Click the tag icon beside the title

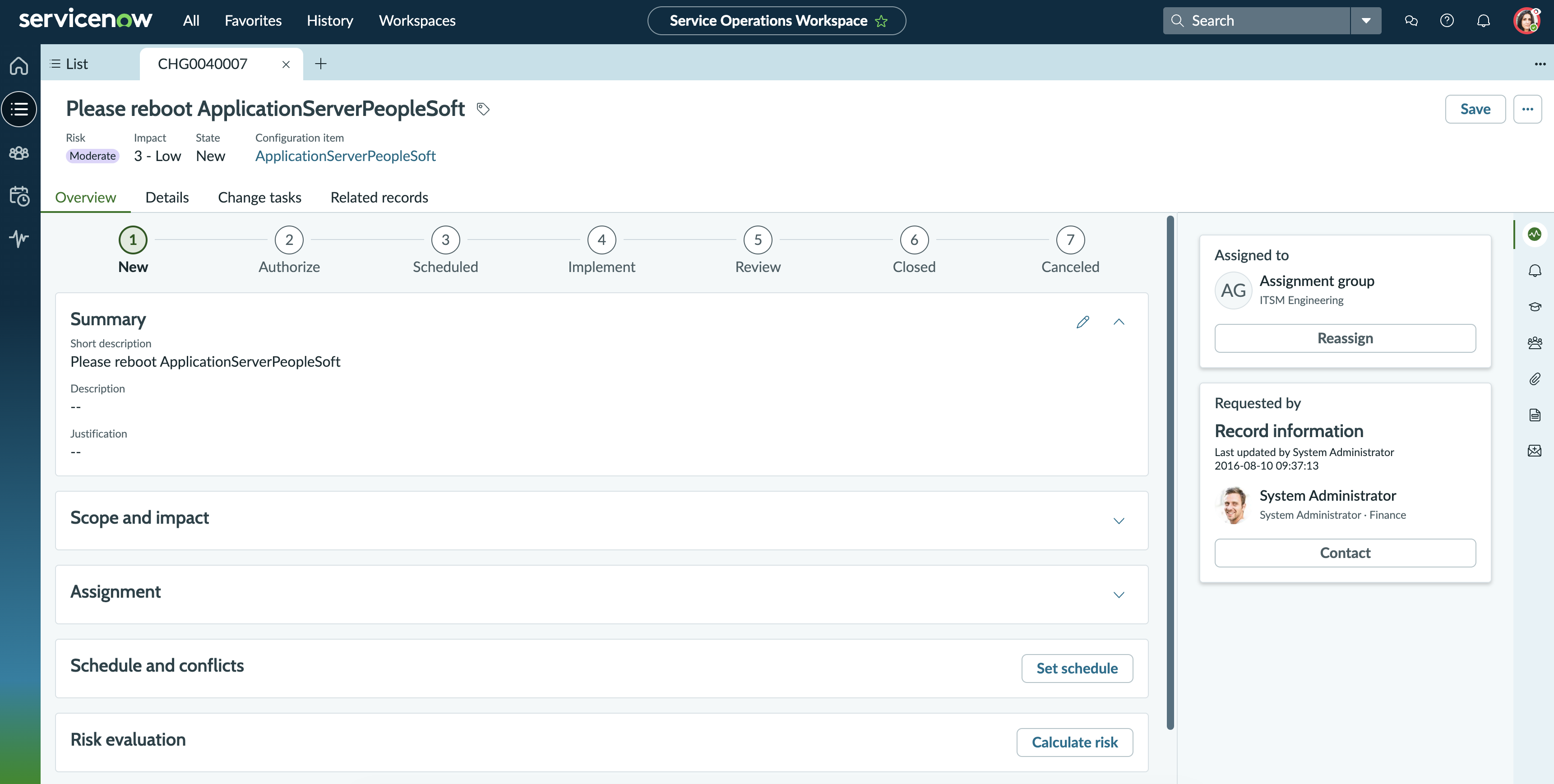[x=483, y=109]
